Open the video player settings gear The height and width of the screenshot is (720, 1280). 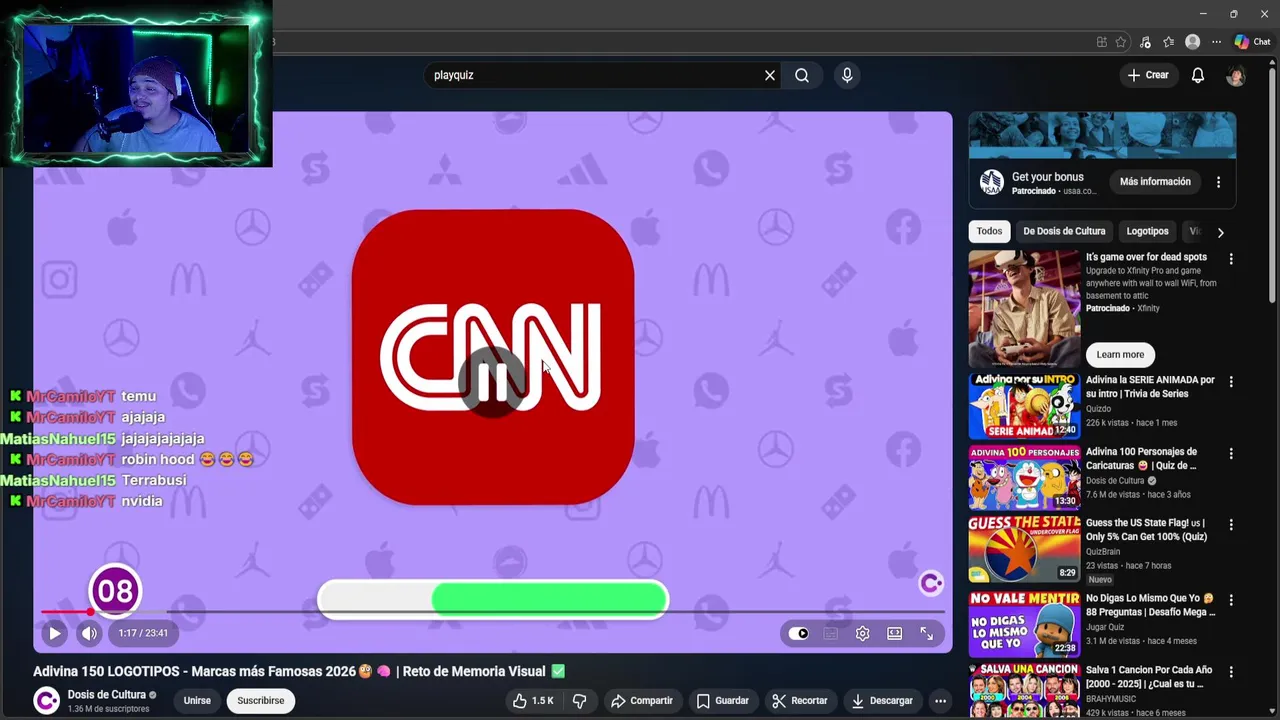862,633
